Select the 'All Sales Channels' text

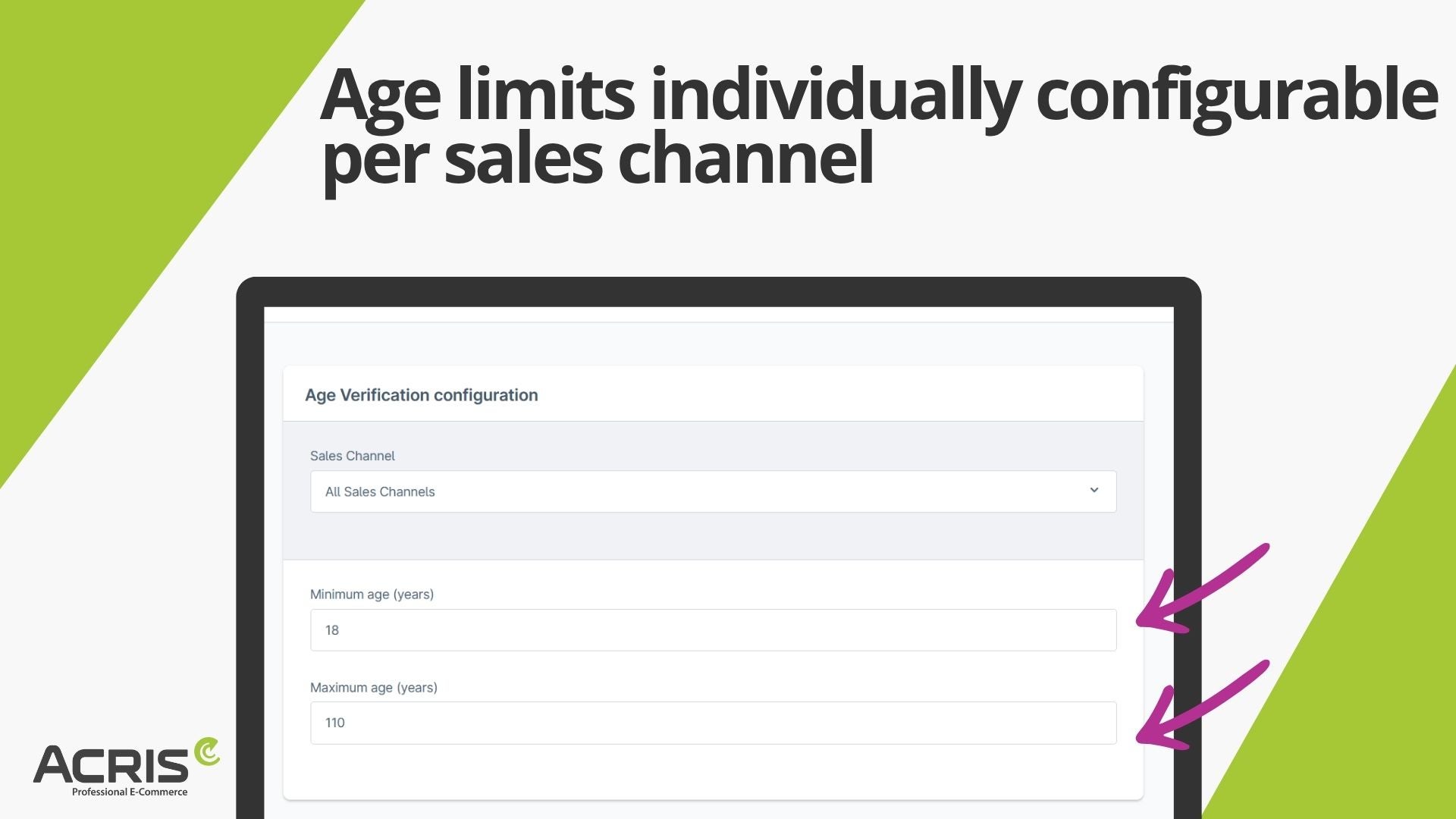point(380,491)
